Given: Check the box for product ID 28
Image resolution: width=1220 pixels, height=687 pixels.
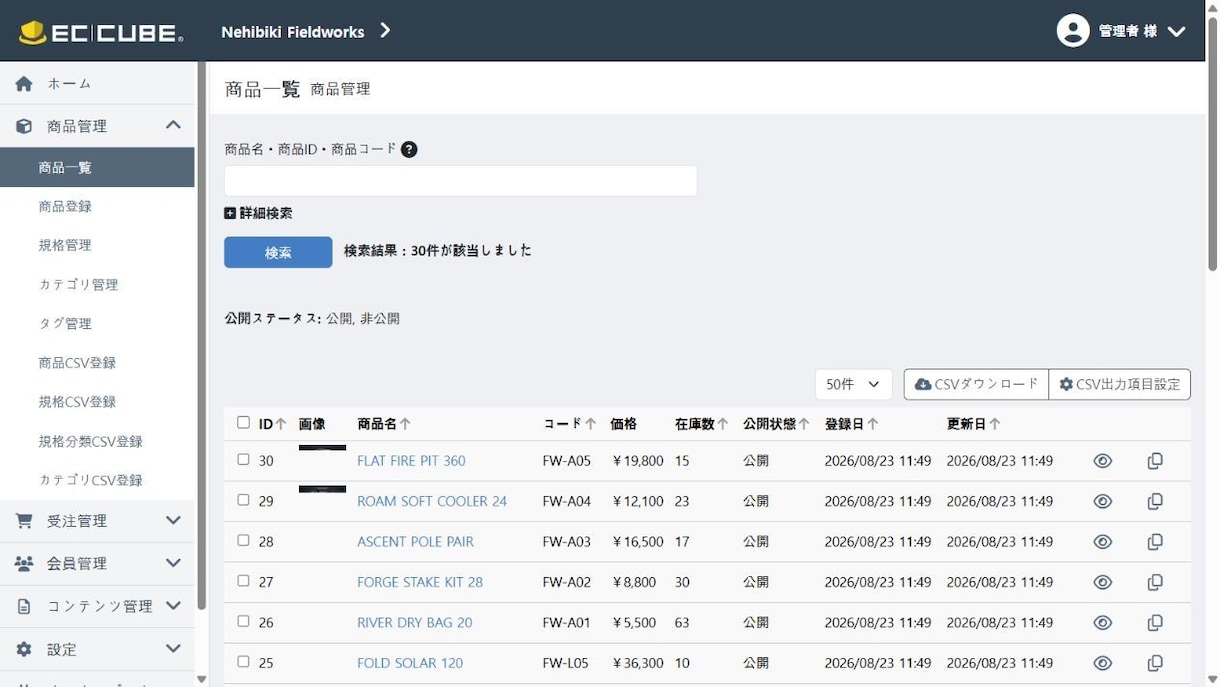Looking at the screenshot, I should pos(243,540).
